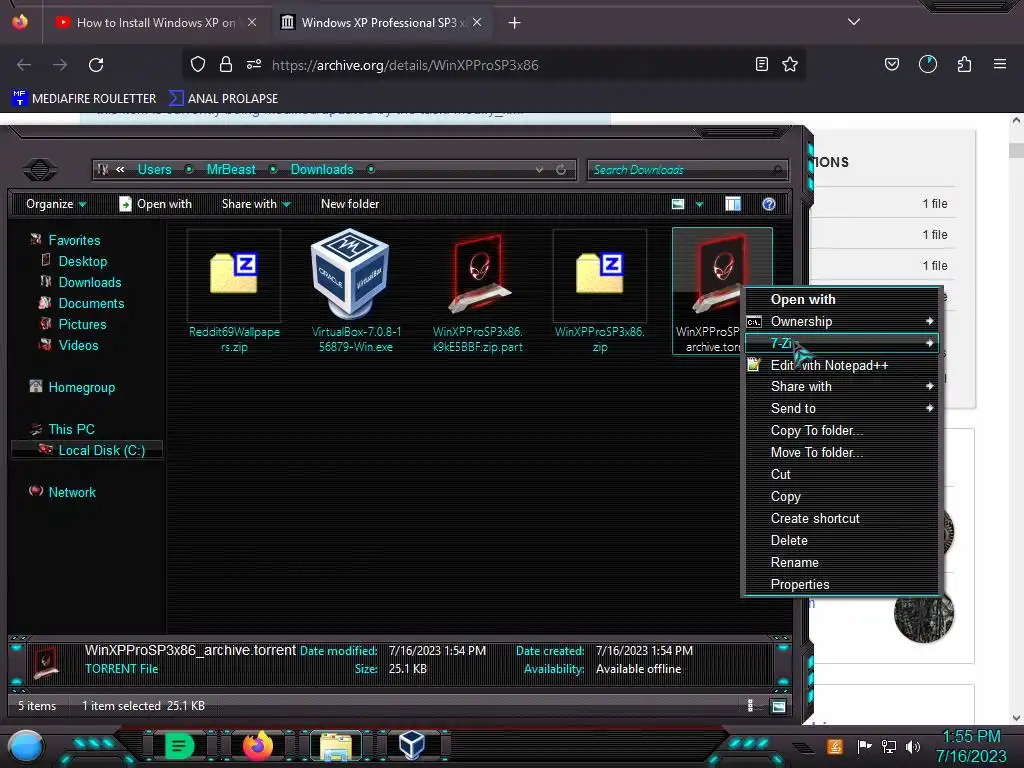
Task: Open Firefox from taskbar
Action: click(x=258, y=745)
